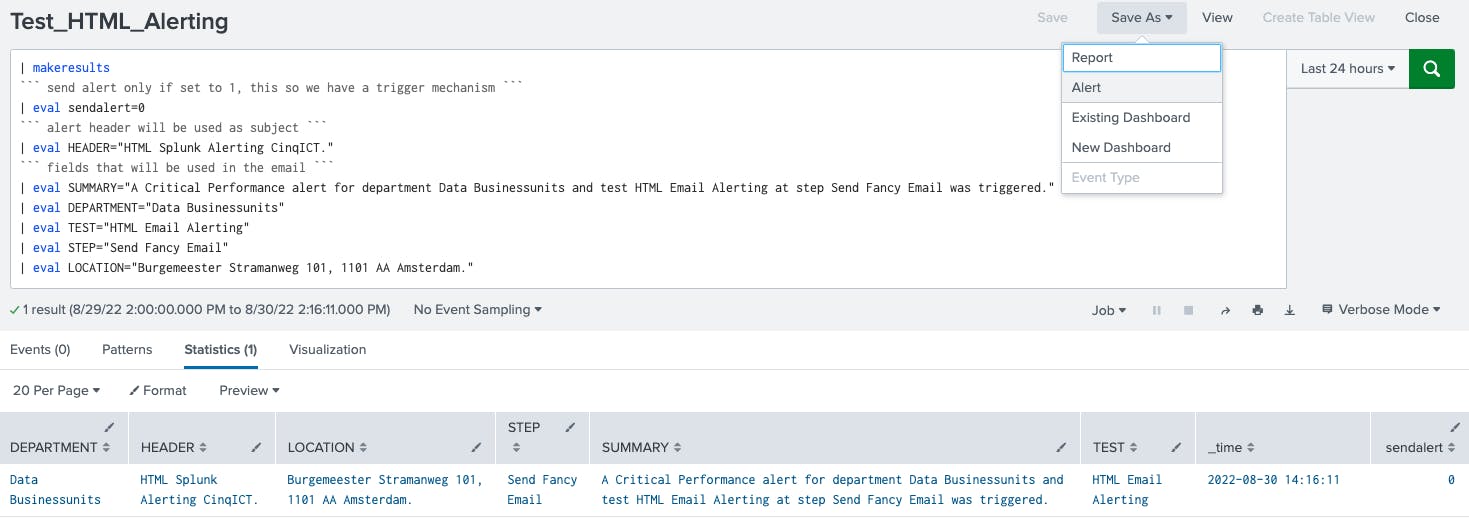The width and height of the screenshot is (1469, 522).
Task: Click the pencil edit icon on HEADER column
Action: [x=257, y=447]
